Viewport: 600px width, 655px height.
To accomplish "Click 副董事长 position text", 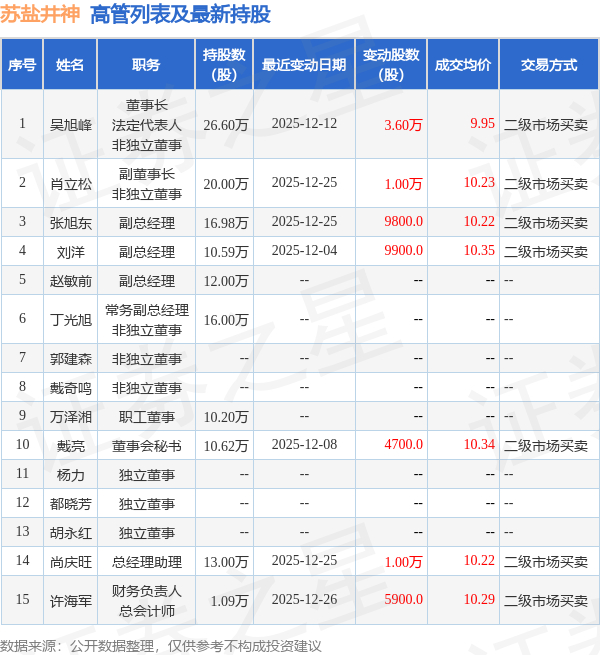I will click(x=147, y=174).
